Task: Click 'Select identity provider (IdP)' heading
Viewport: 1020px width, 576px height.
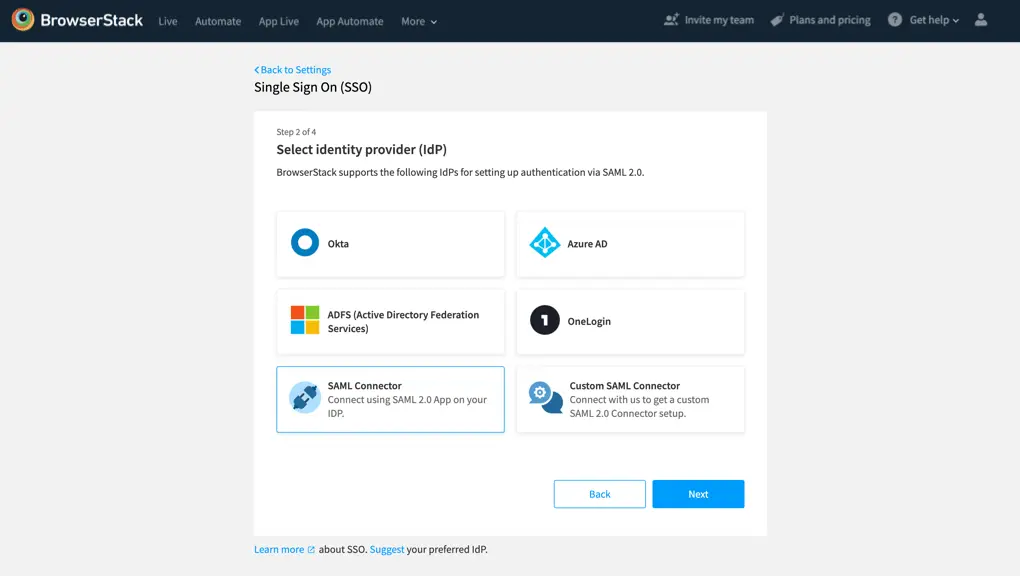Action: click(x=362, y=149)
